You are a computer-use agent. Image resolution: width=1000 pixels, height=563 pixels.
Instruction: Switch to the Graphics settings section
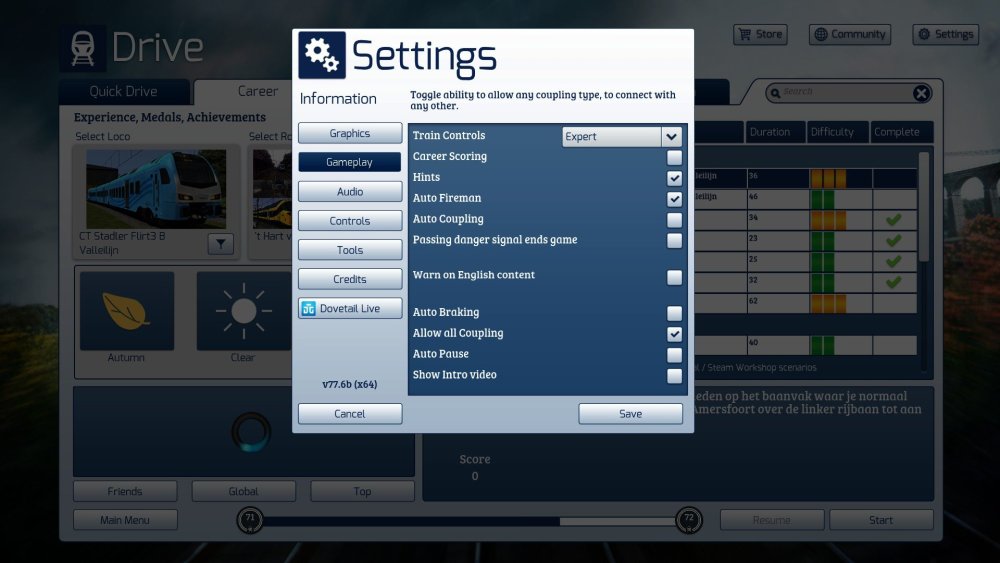[350, 134]
